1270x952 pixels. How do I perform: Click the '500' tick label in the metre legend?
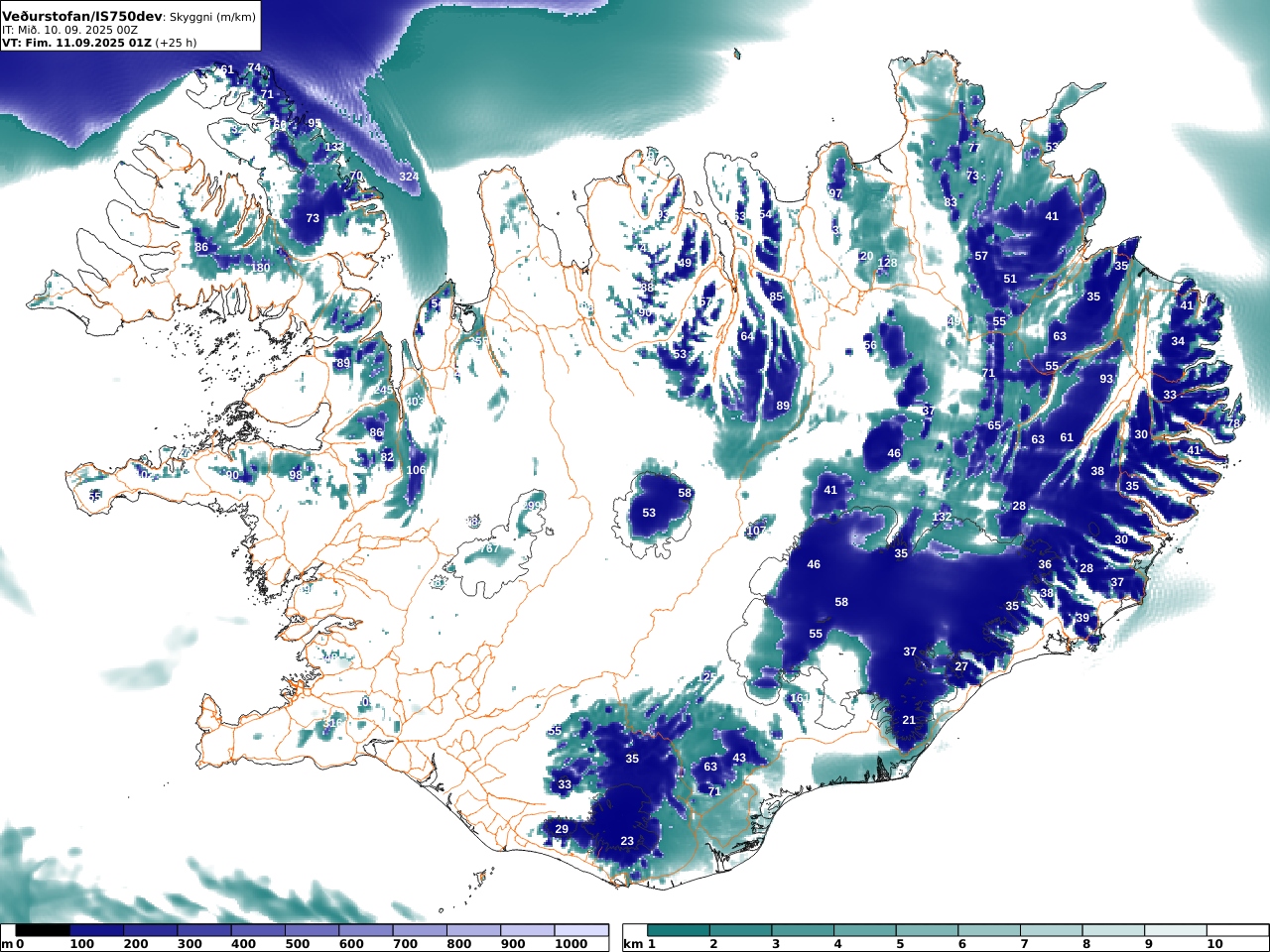(x=298, y=944)
